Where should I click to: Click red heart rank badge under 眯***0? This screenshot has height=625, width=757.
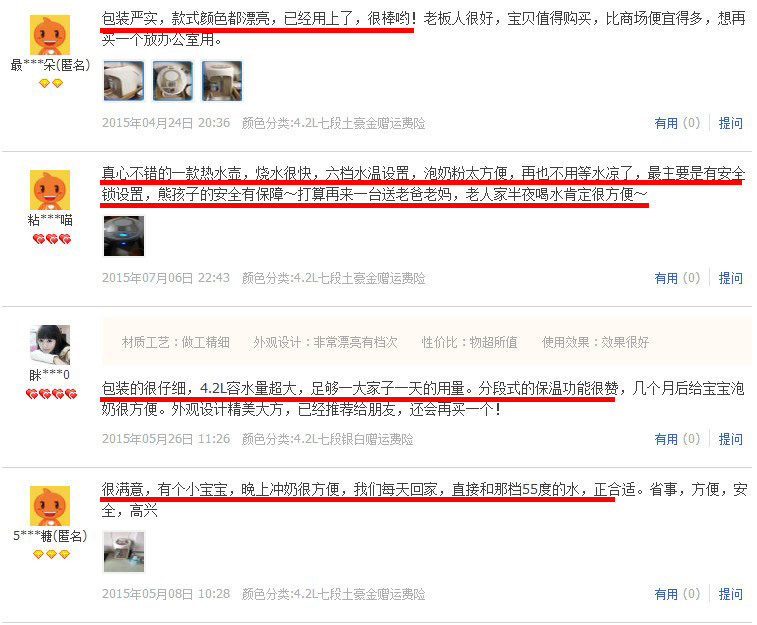tap(51, 394)
